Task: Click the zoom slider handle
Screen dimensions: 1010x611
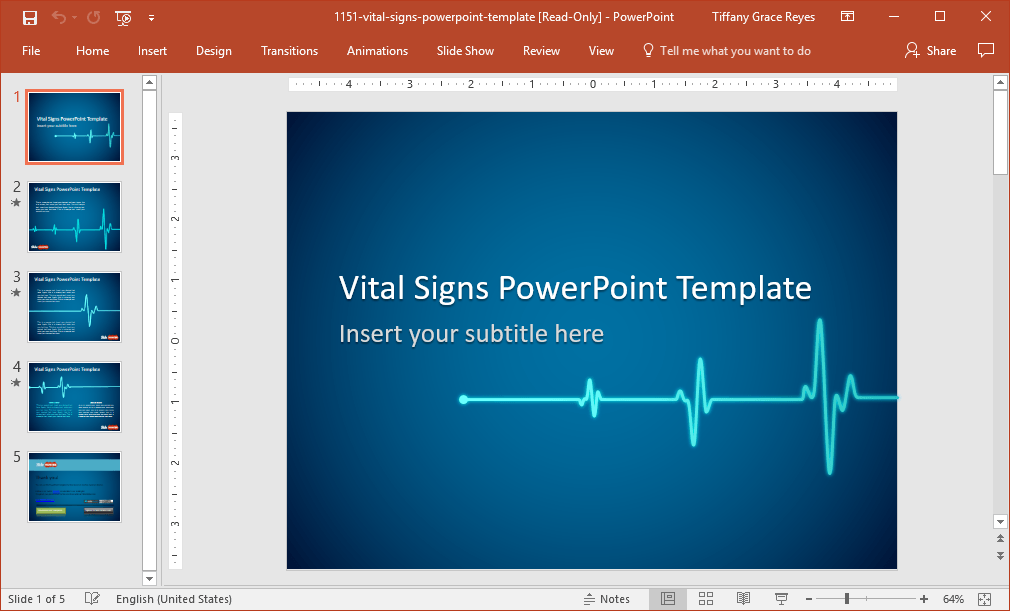Action: click(x=847, y=599)
